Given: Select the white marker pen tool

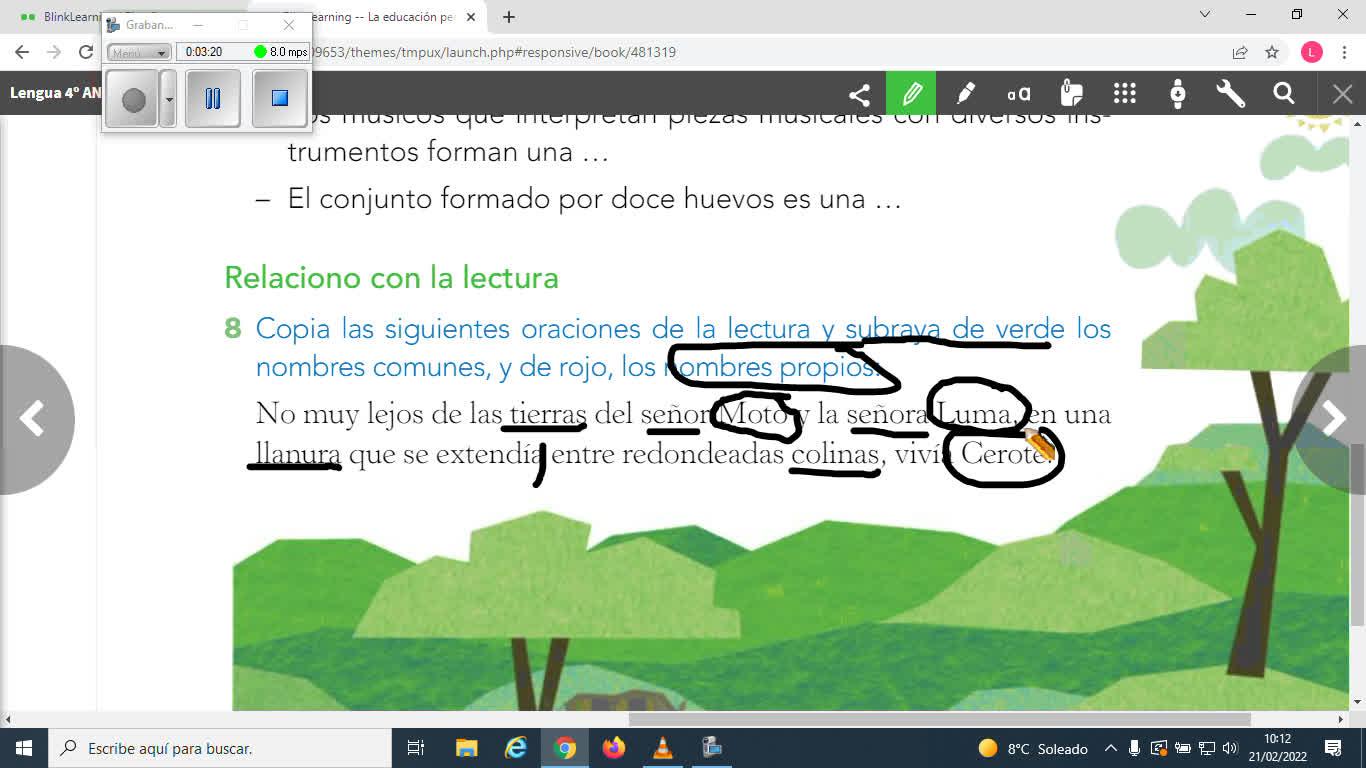Looking at the screenshot, I should [x=965, y=94].
